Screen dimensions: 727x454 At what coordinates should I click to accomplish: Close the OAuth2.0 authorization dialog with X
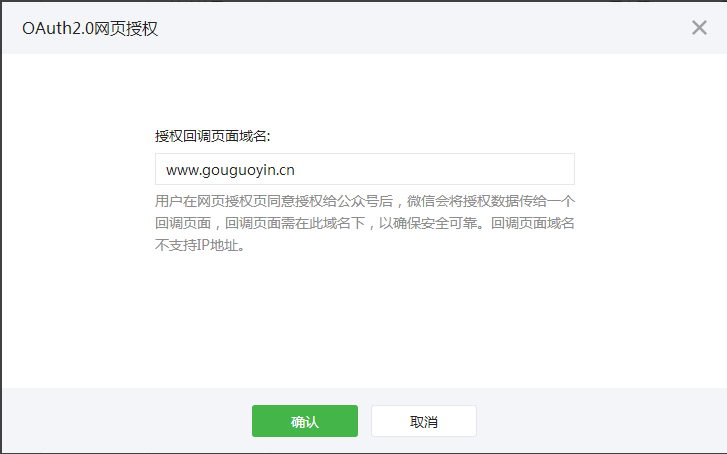[699, 27]
